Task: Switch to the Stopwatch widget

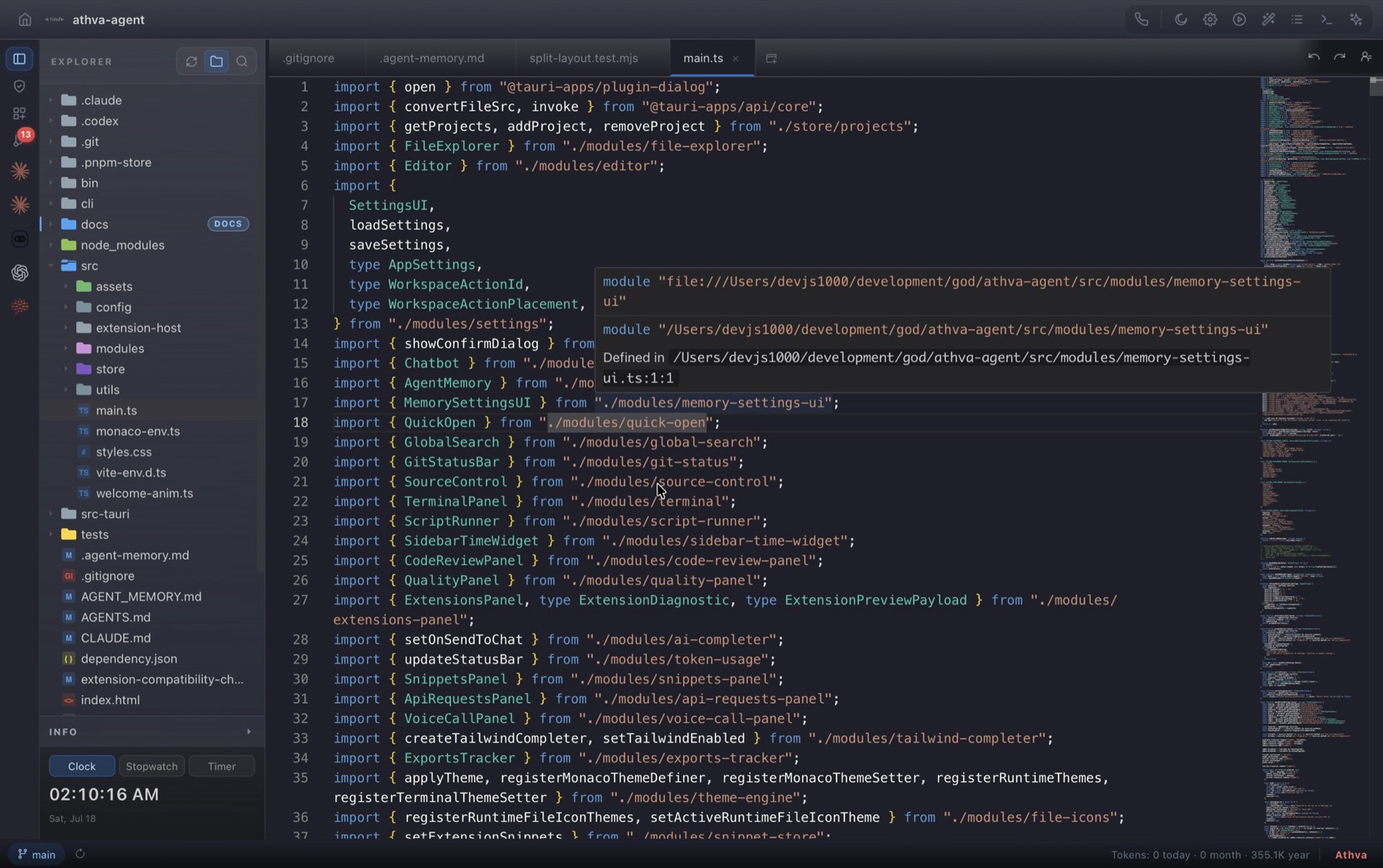Action: click(151, 767)
